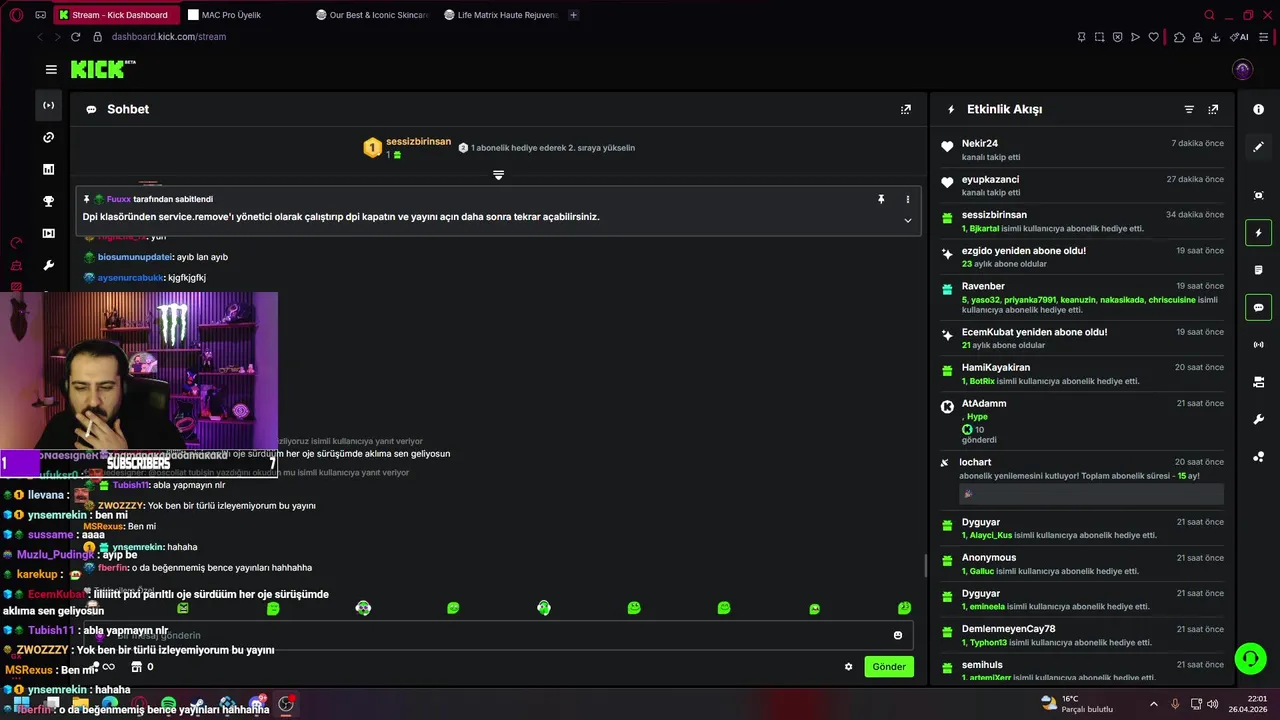Select eyupkazanci follow event

pyautogui.click(x=1084, y=186)
